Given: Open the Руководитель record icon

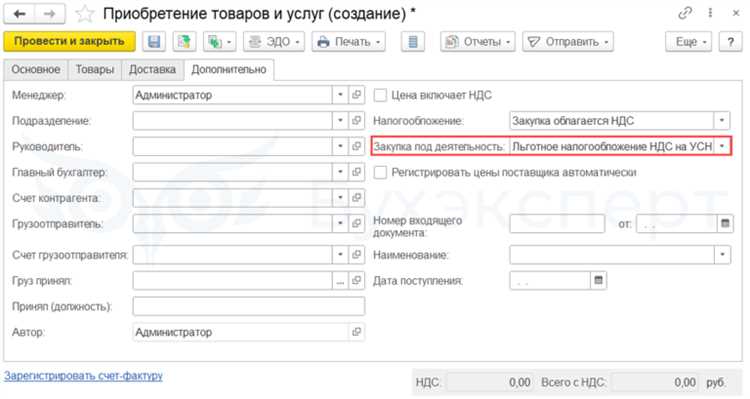Looking at the screenshot, I should (x=356, y=146).
